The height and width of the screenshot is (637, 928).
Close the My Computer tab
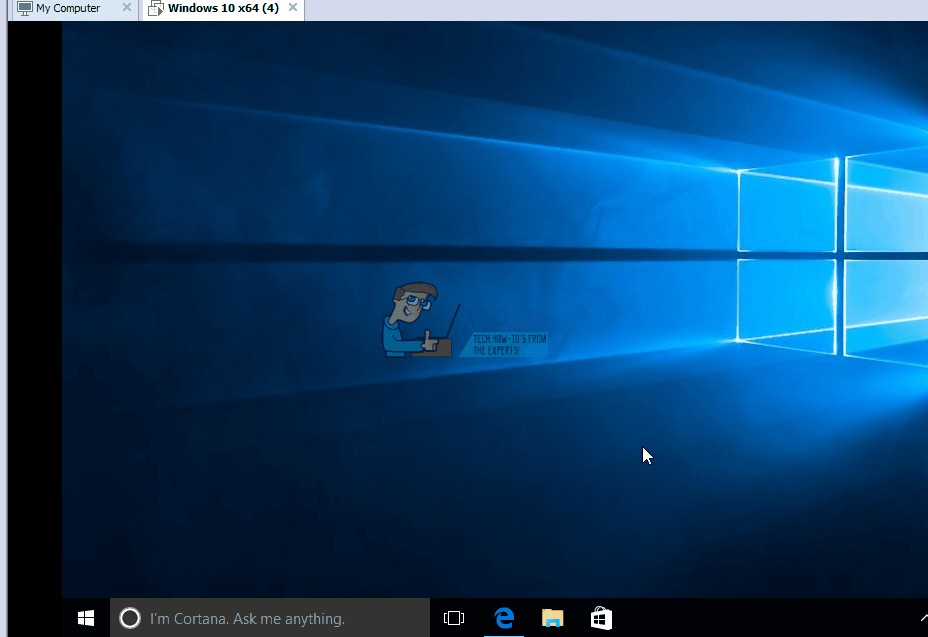(126, 8)
